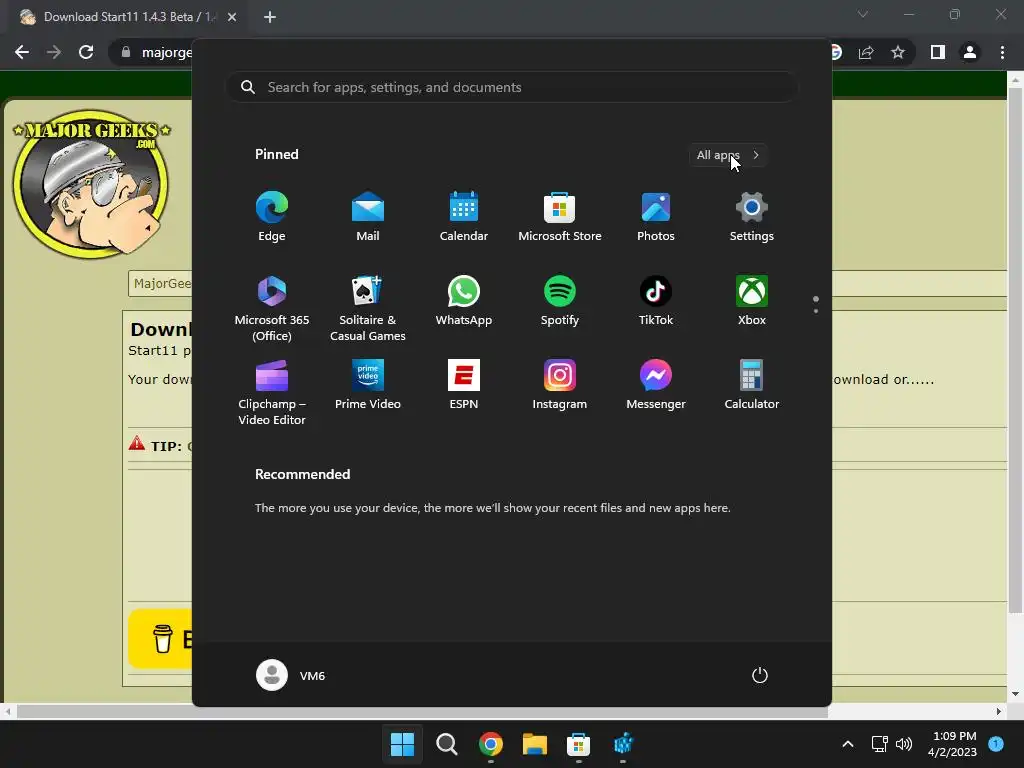The height and width of the screenshot is (768, 1024).
Task: Open taskbar Search
Action: pos(447,744)
